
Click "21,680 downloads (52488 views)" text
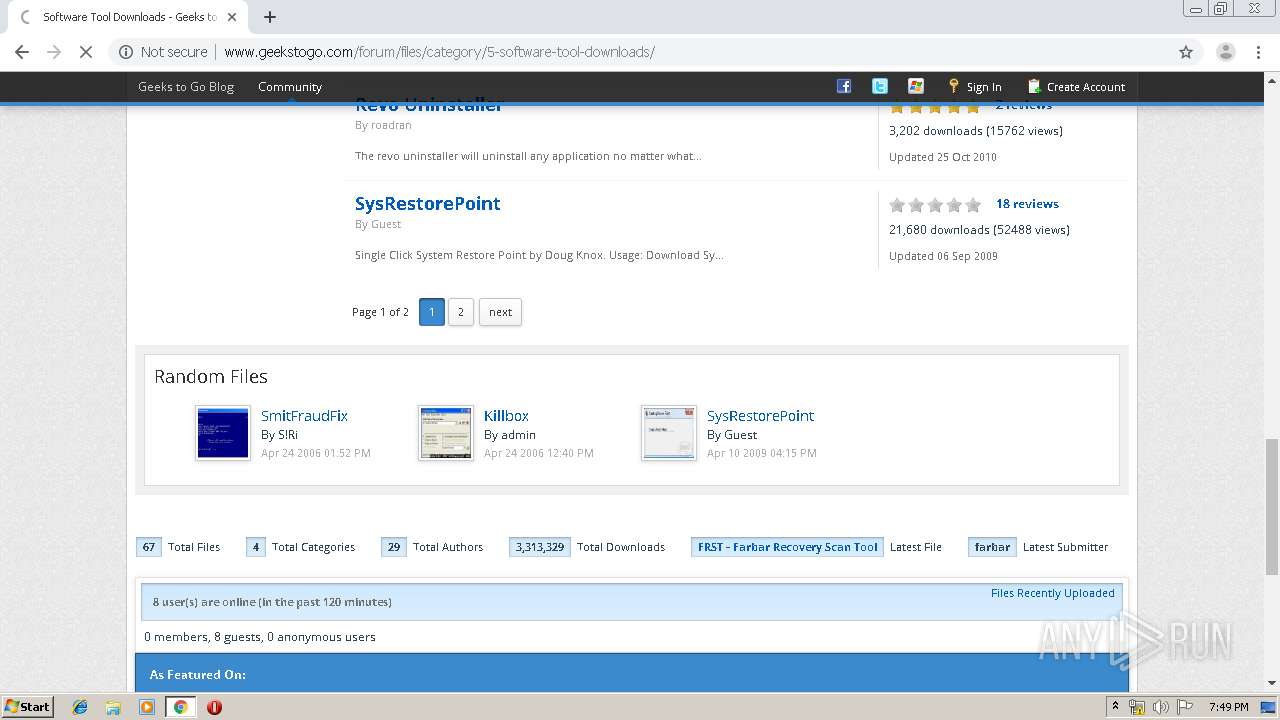tap(979, 229)
